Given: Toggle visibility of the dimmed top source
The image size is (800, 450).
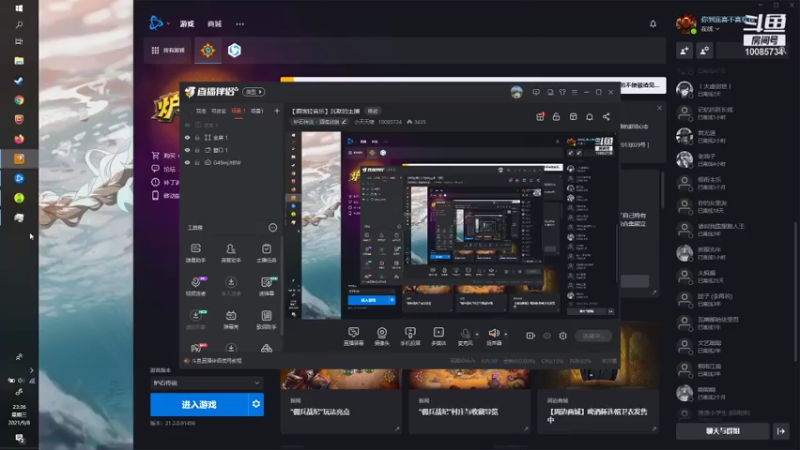Looking at the screenshot, I should click(x=187, y=125).
